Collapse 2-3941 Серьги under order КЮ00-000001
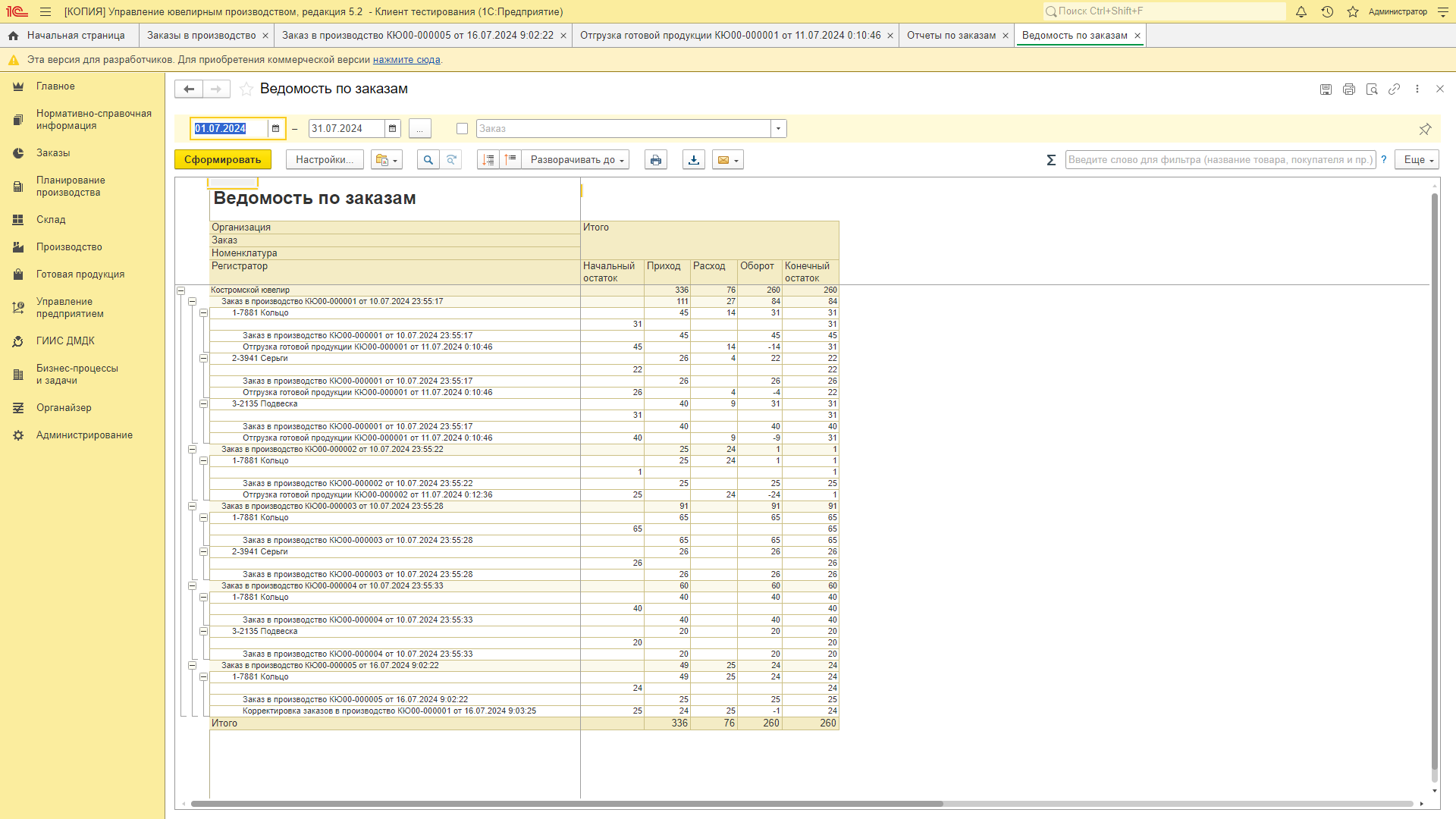Image resolution: width=1456 pixels, height=819 pixels. click(x=204, y=359)
